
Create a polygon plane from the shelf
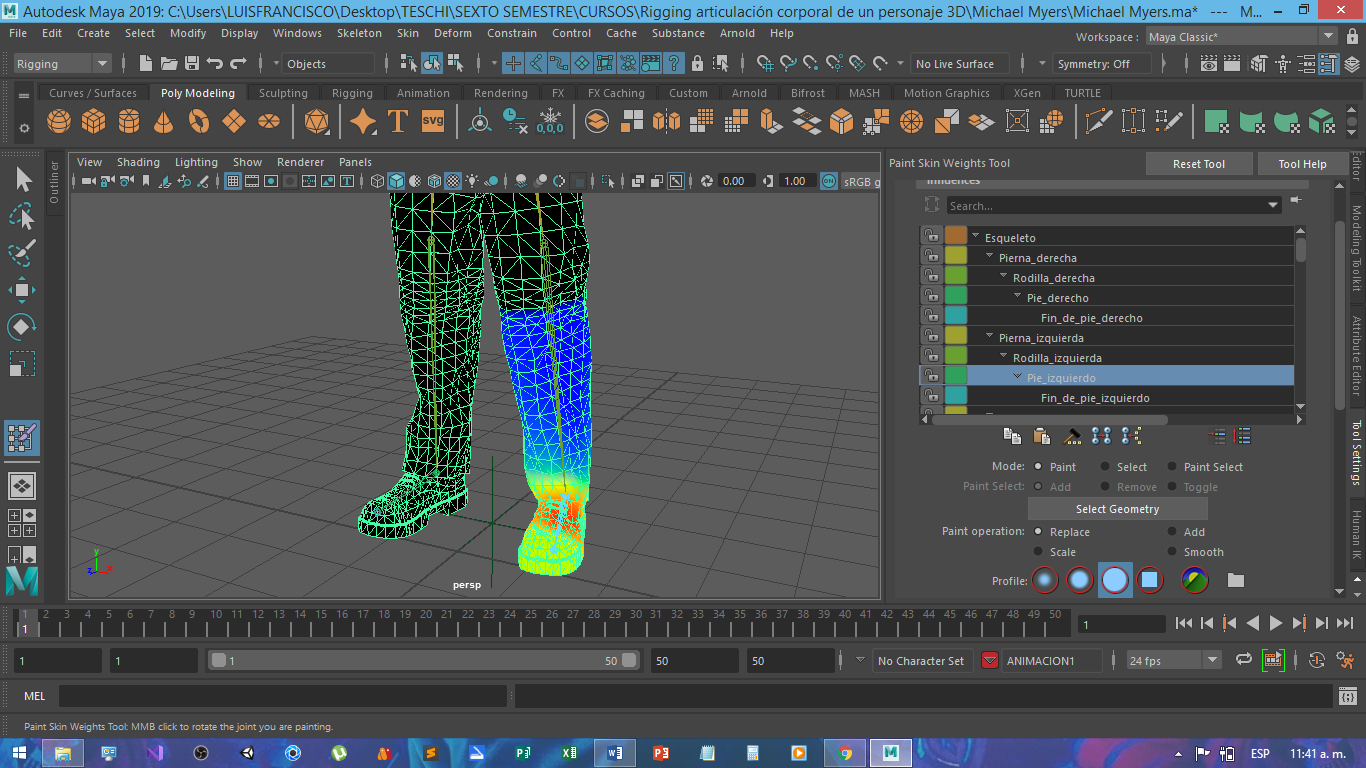coord(234,122)
